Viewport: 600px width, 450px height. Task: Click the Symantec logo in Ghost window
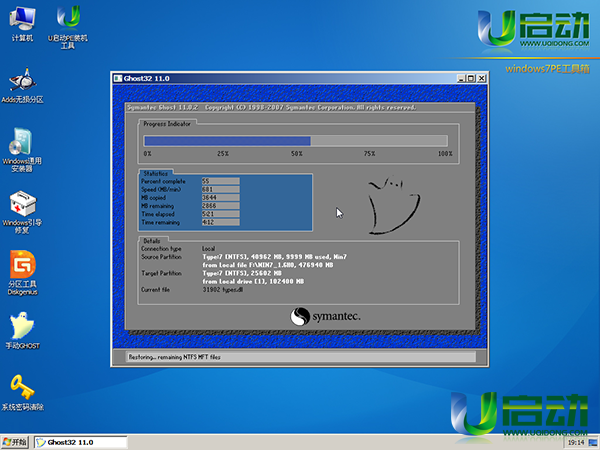[x=325, y=316]
